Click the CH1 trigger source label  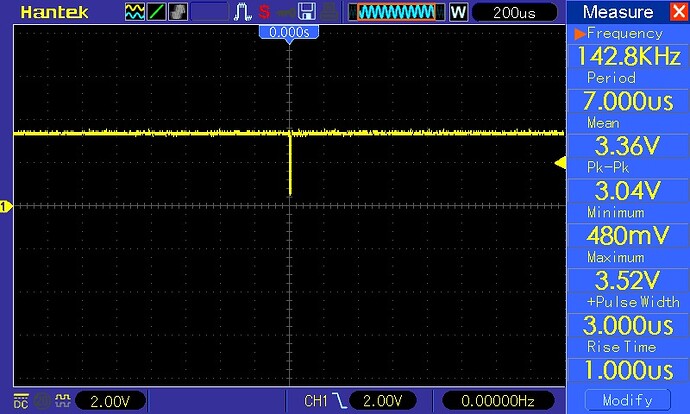316,401
